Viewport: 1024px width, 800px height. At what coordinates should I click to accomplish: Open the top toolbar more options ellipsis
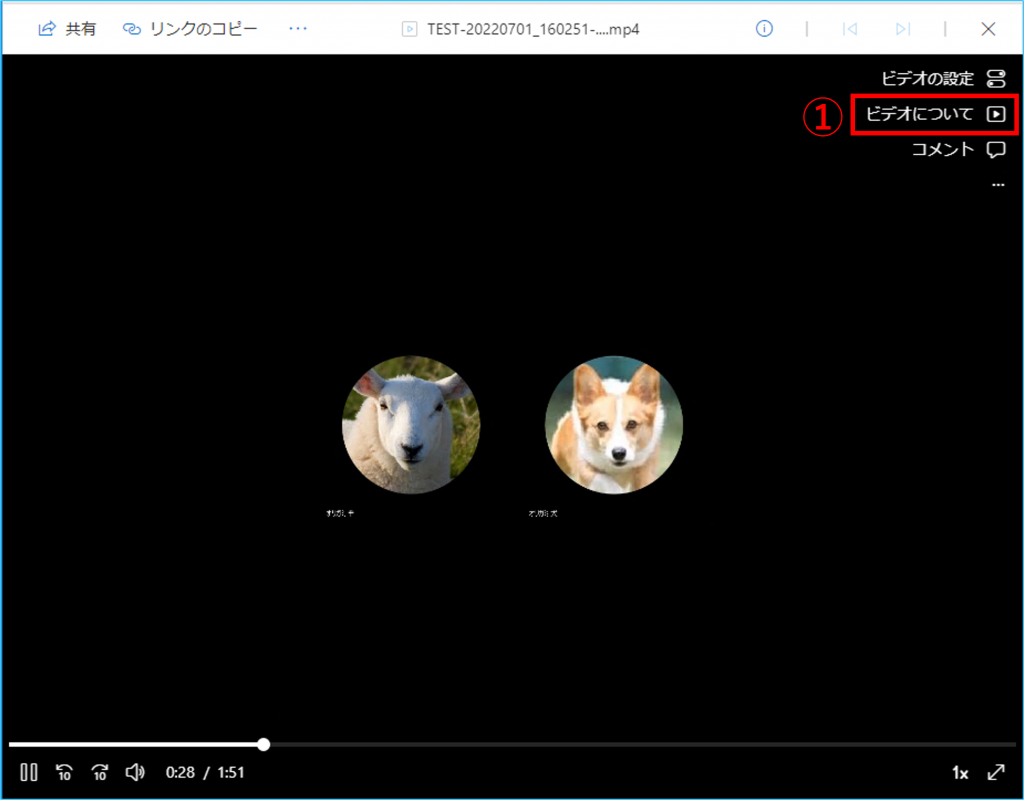coord(298,29)
